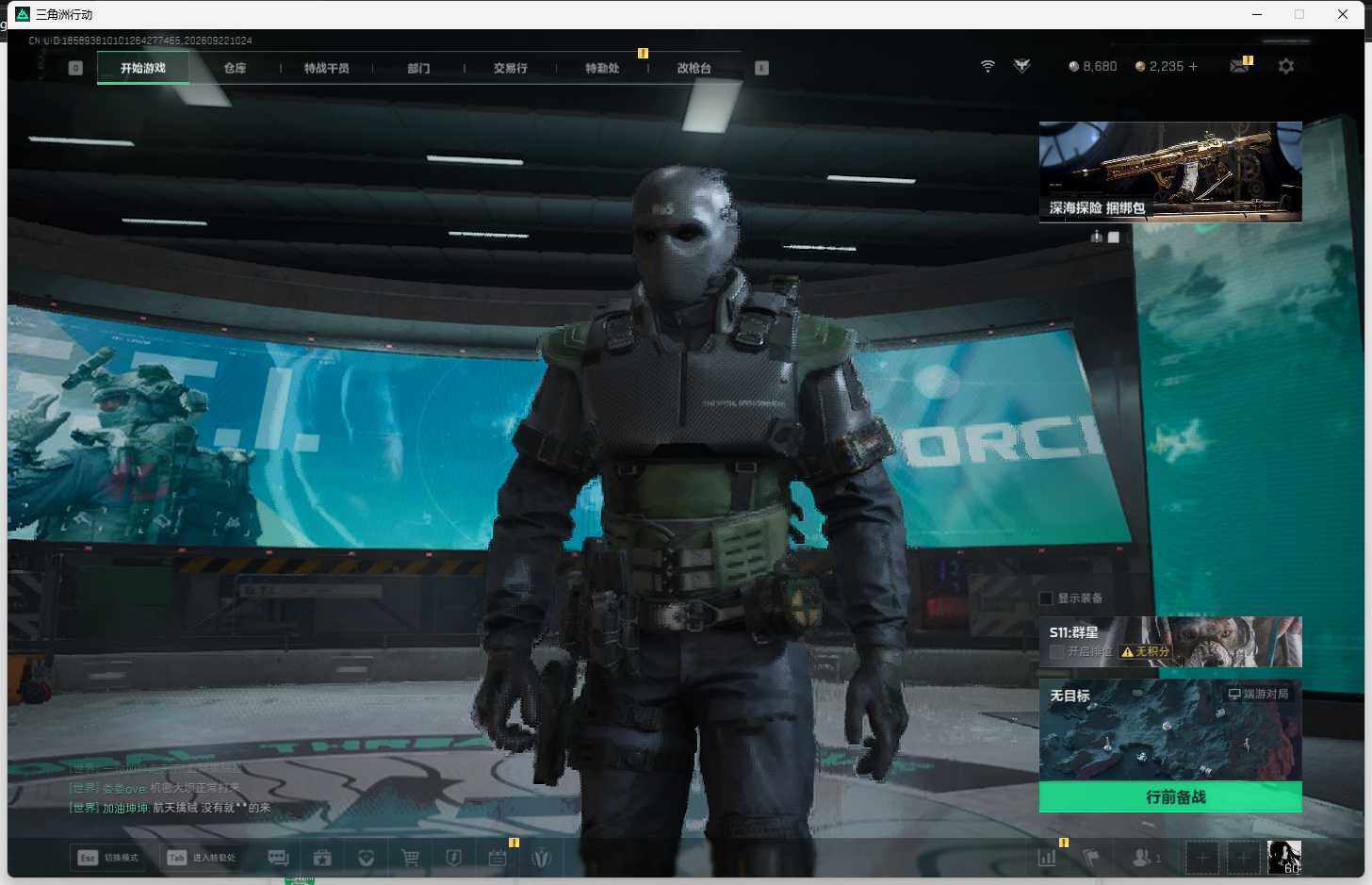Invite teammate in second plus slot
Image resolution: width=1372 pixels, height=885 pixels.
click(1243, 858)
